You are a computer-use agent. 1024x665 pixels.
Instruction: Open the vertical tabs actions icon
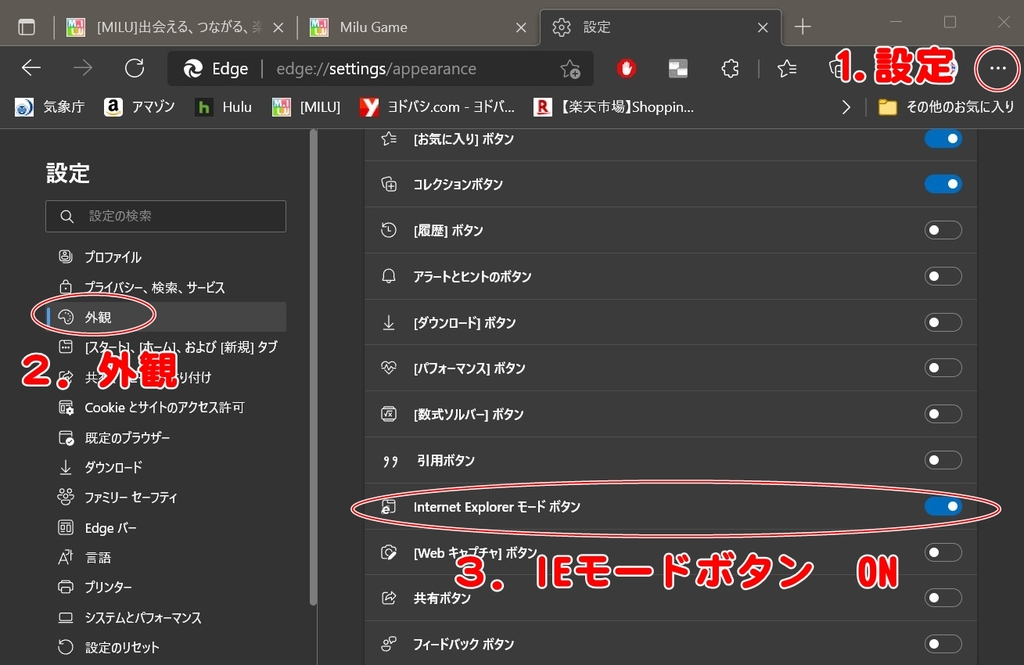(27, 27)
